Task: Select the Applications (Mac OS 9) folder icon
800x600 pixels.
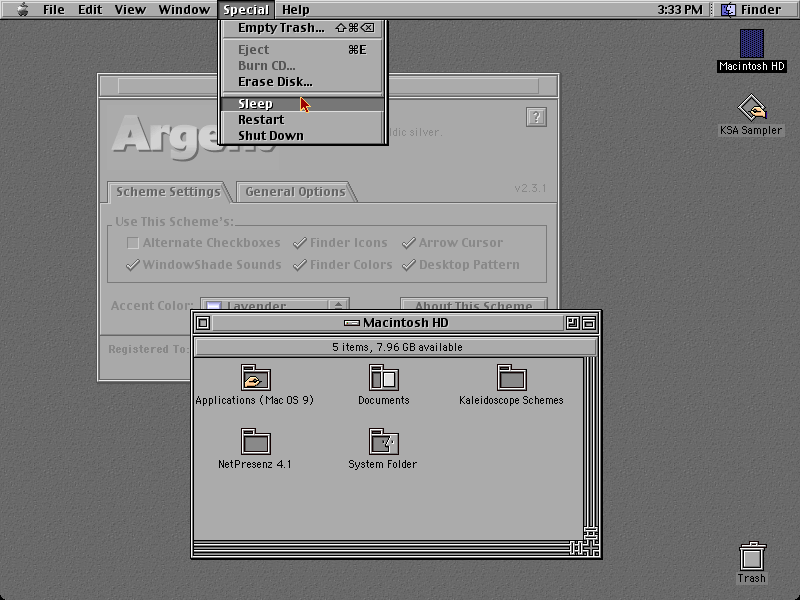Action: pos(256,378)
